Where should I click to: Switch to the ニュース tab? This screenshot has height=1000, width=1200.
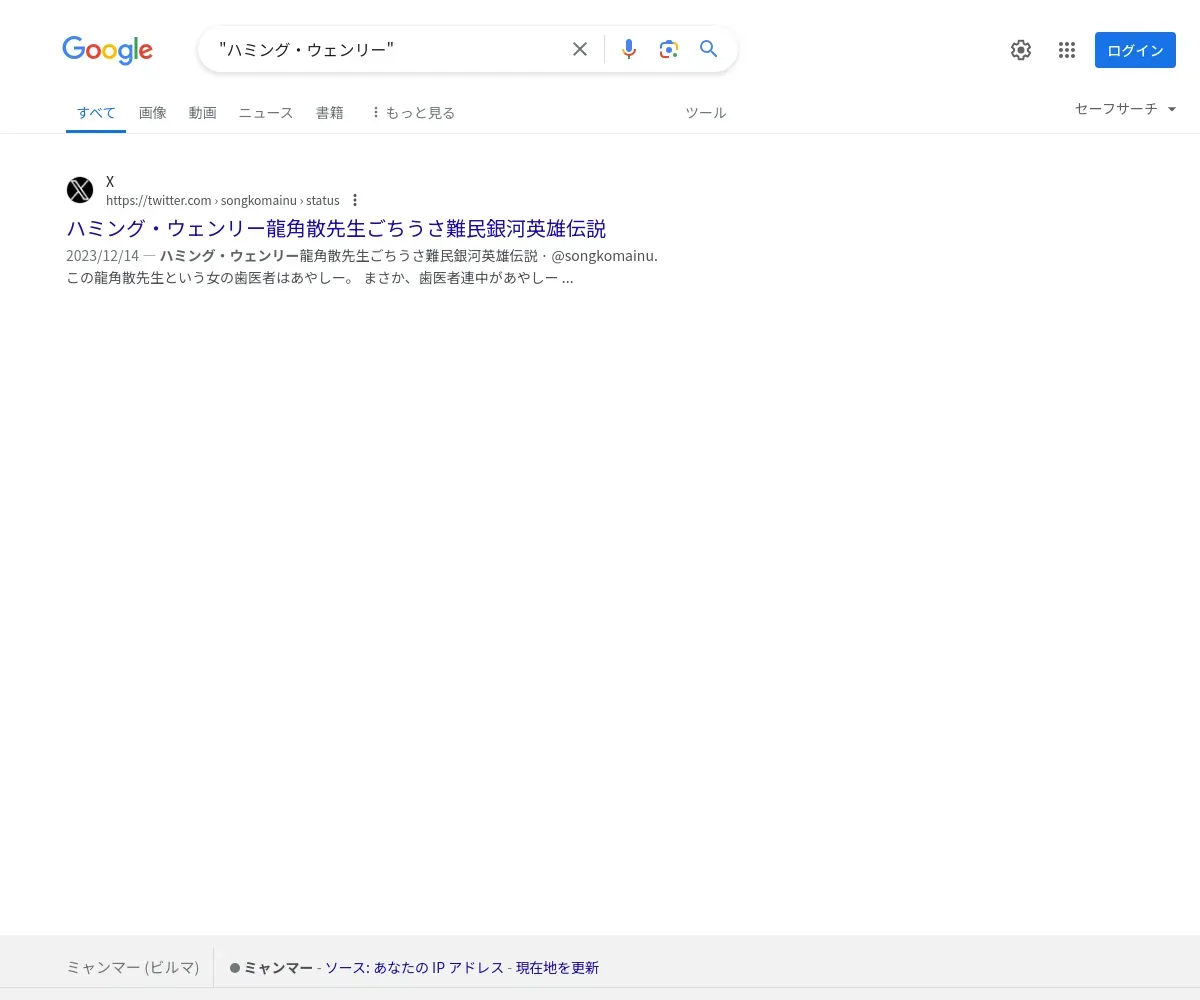point(266,113)
